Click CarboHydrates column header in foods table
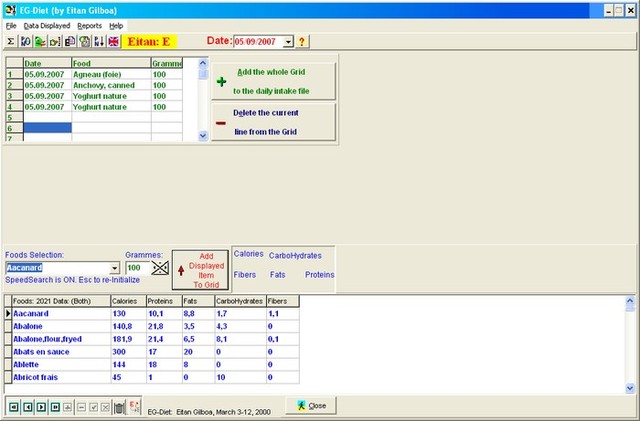 240,301
